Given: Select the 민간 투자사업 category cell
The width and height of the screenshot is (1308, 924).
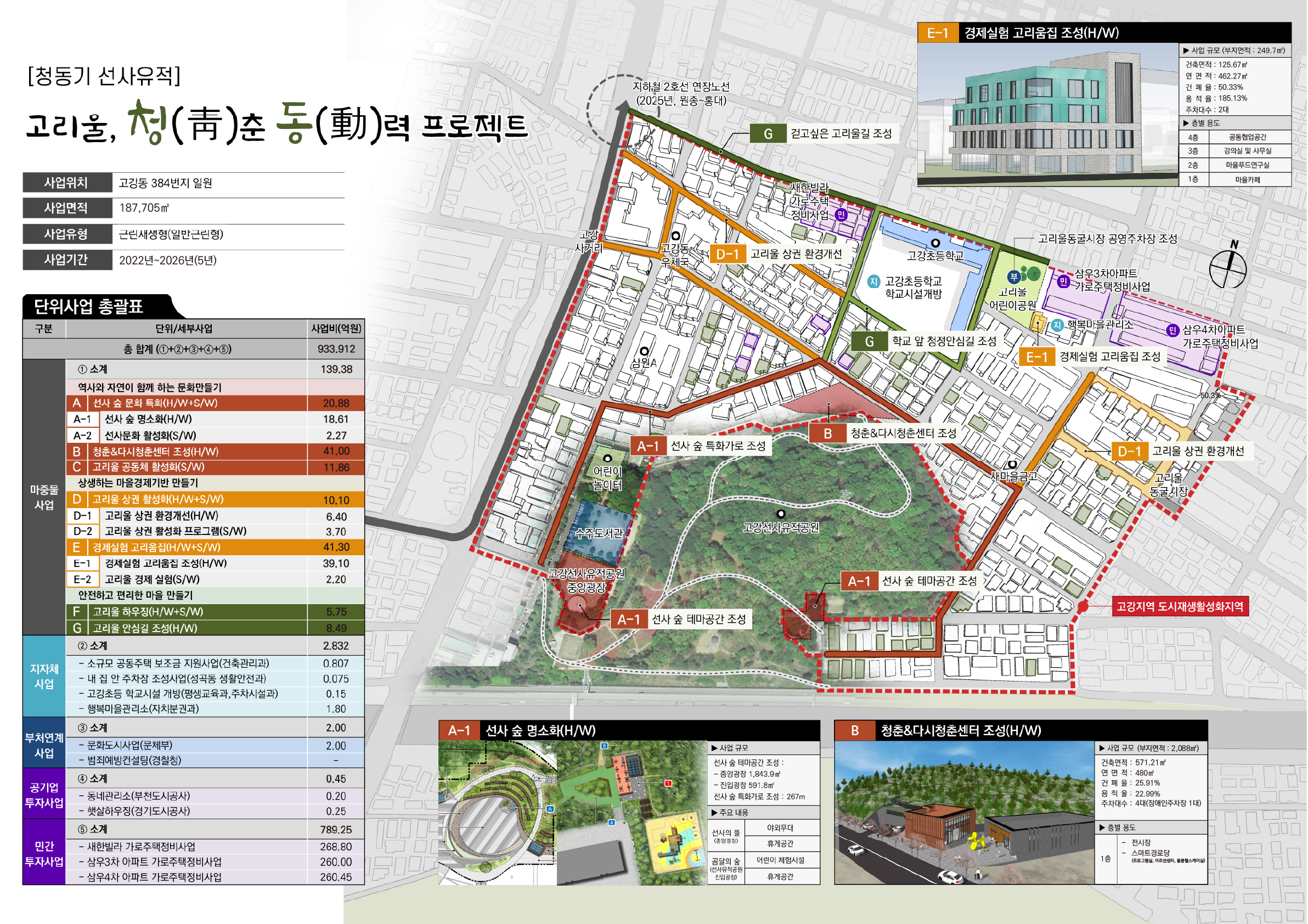Looking at the screenshot, I should (x=44, y=854).
